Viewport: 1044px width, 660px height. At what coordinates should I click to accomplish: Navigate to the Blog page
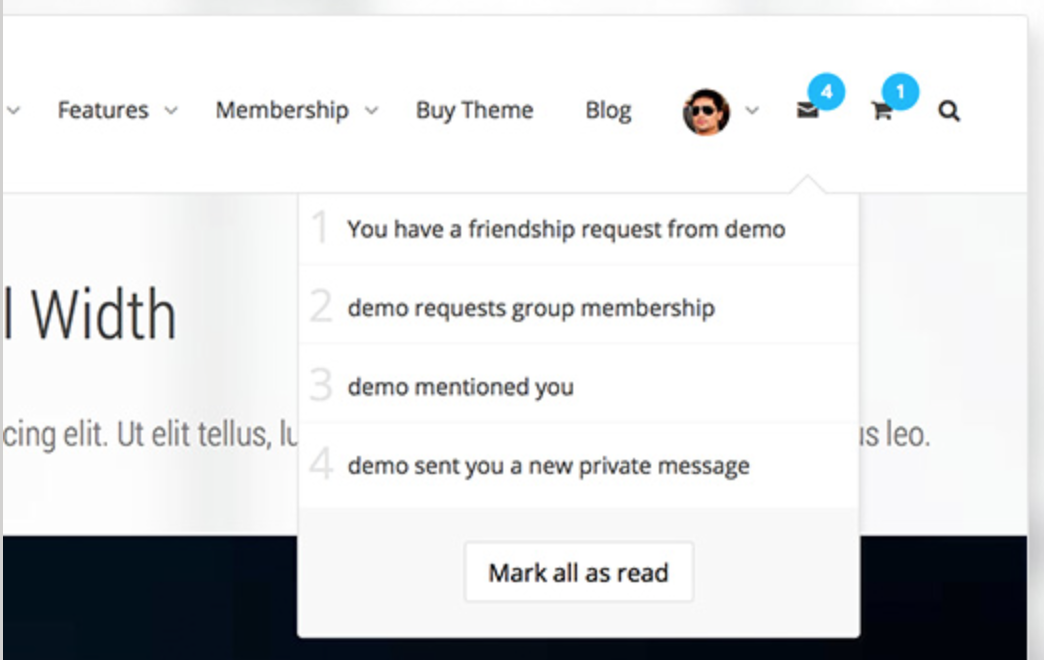click(x=608, y=110)
